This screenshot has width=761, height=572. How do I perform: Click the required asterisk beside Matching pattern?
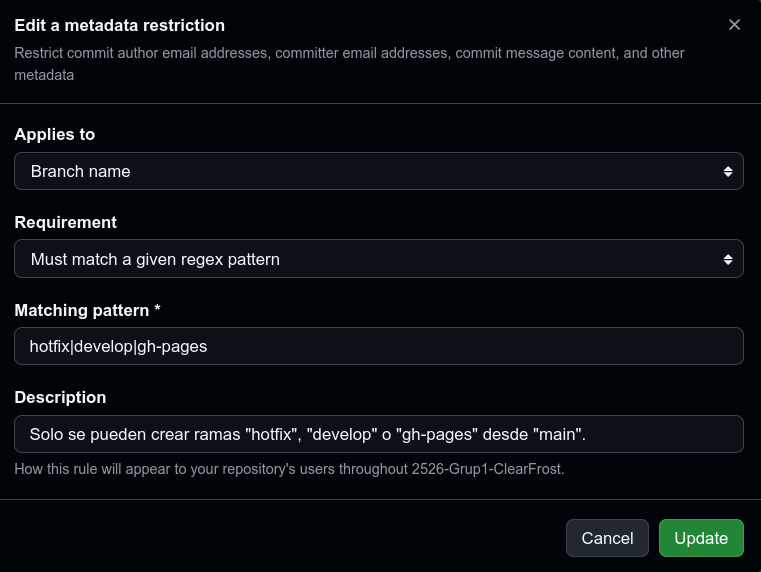click(157, 310)
